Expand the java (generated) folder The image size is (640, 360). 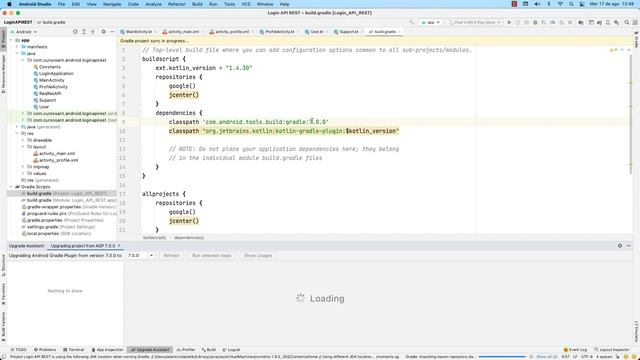17,127
